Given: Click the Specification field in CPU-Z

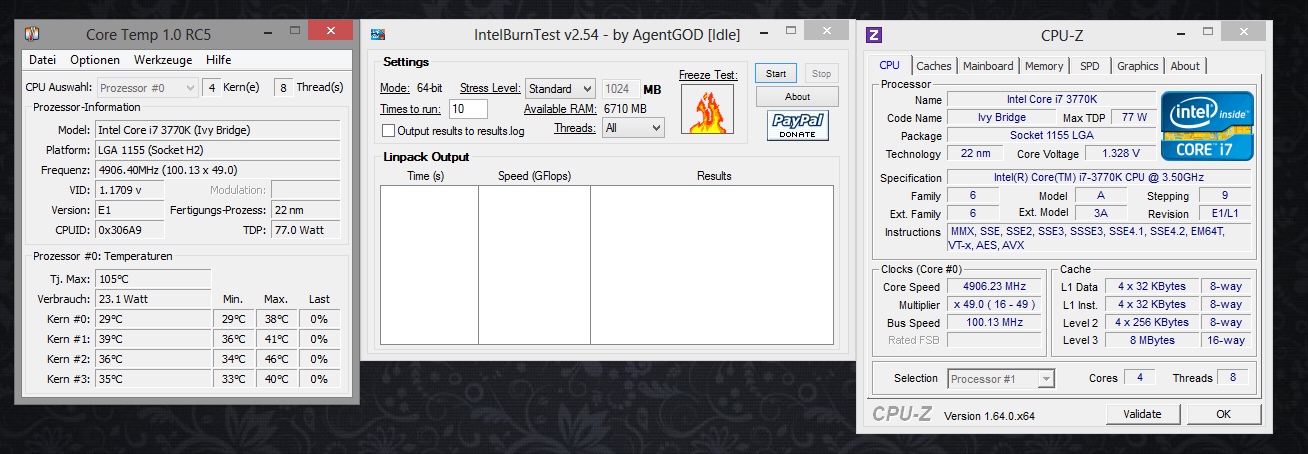Looking at the screenshot, I should [1098, 178].
